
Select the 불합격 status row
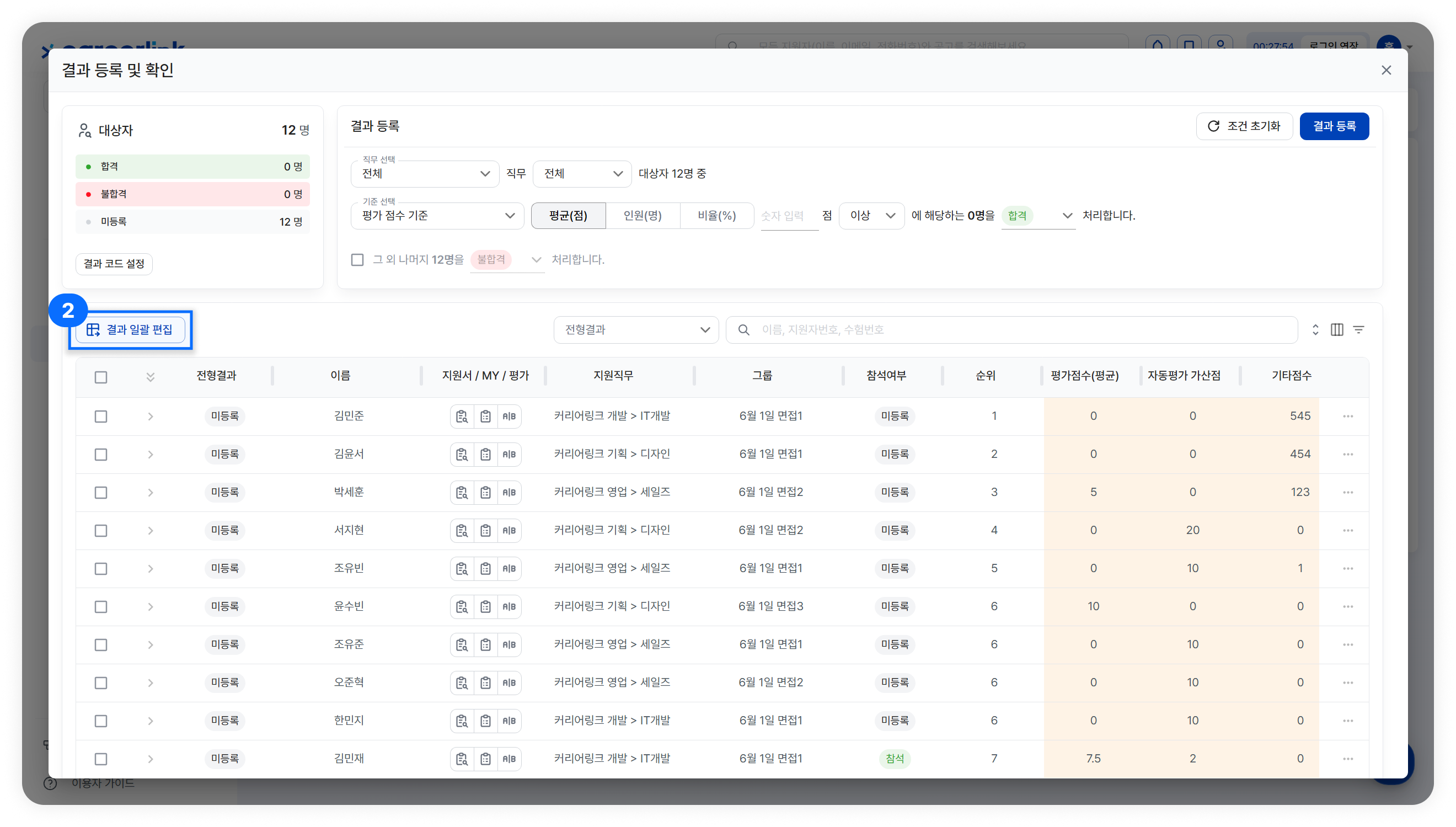point(192,194)
